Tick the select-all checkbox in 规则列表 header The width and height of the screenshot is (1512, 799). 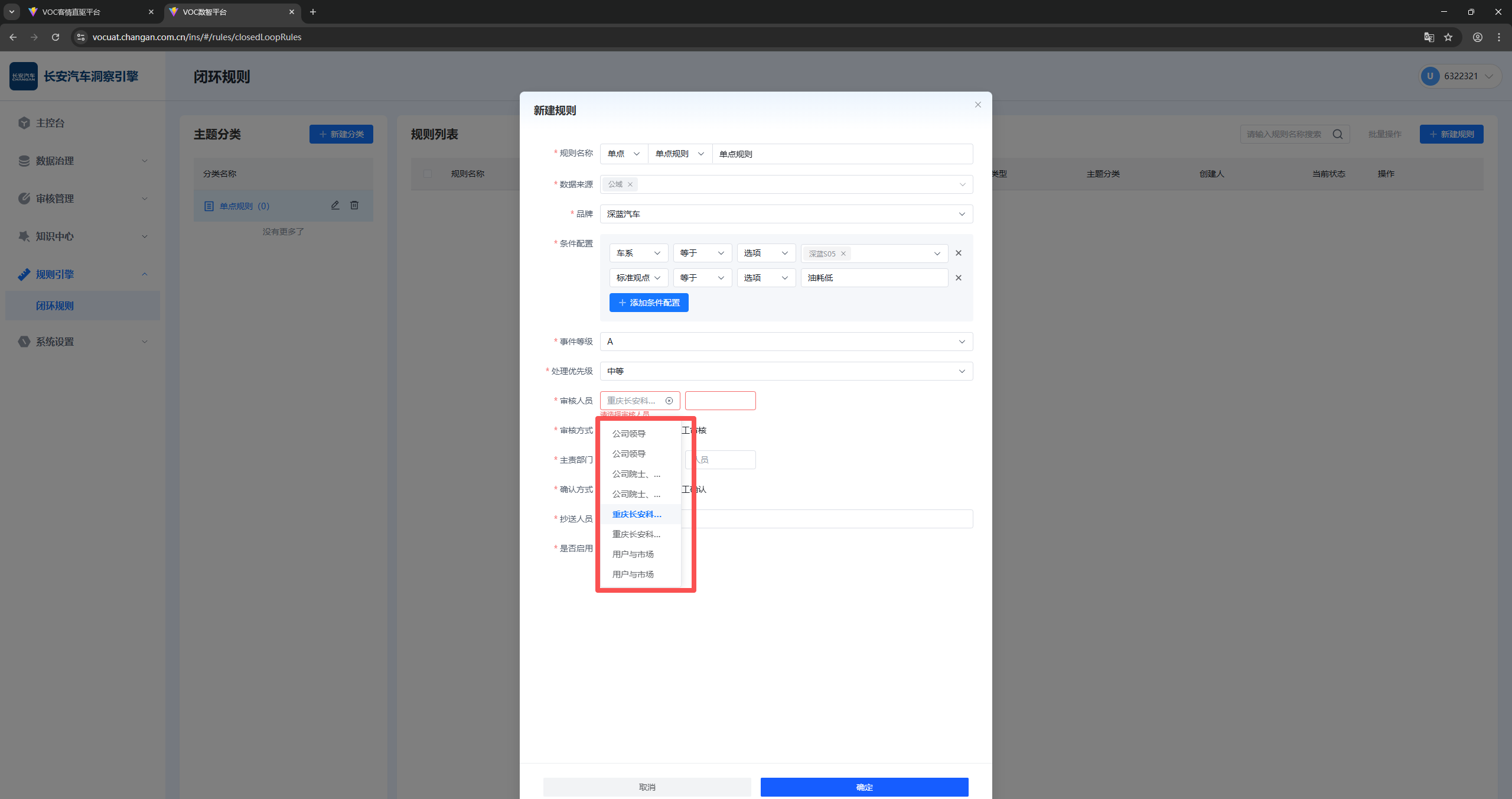coord(428,174)
